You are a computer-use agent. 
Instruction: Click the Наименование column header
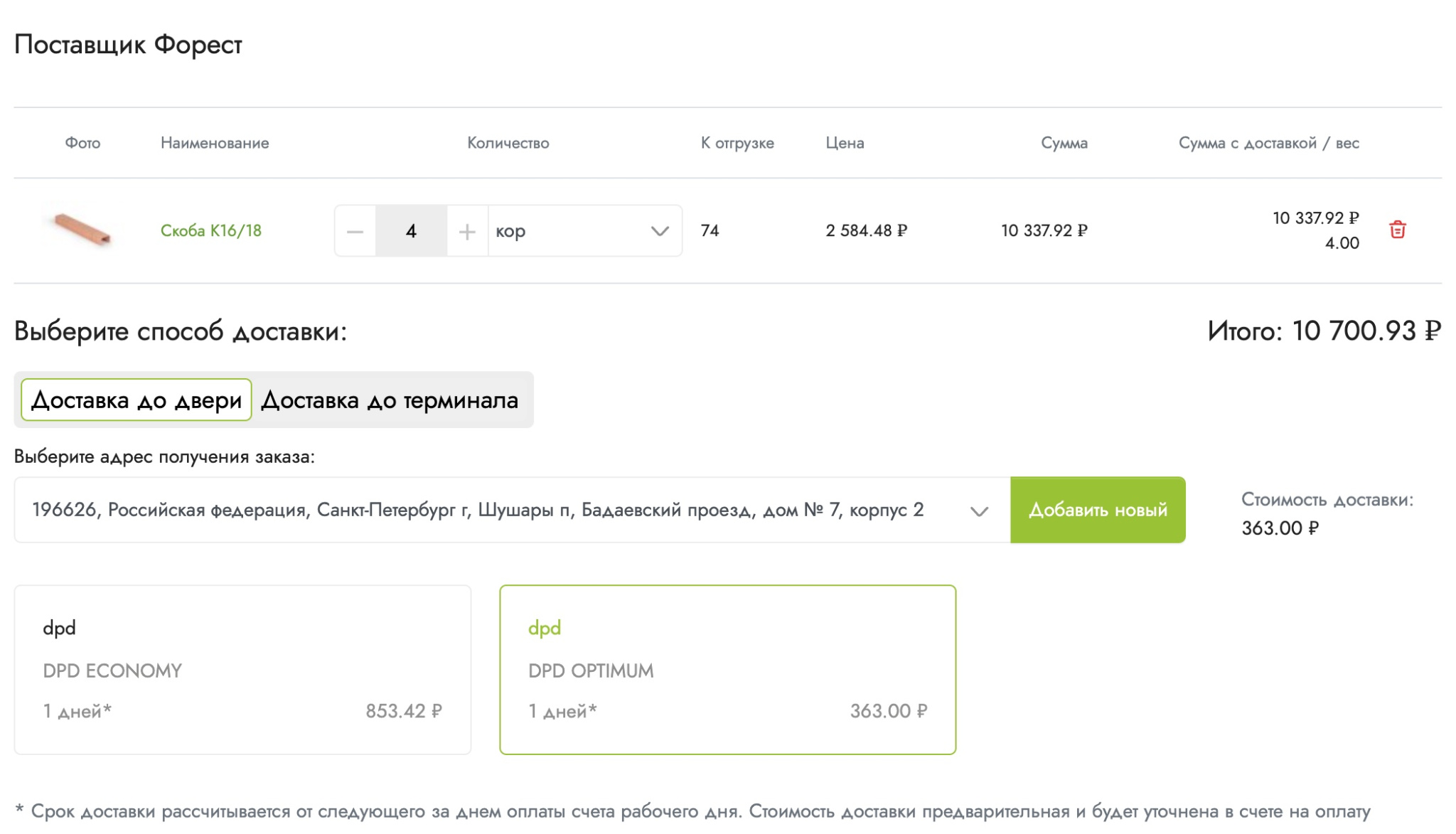click(215, 143)
